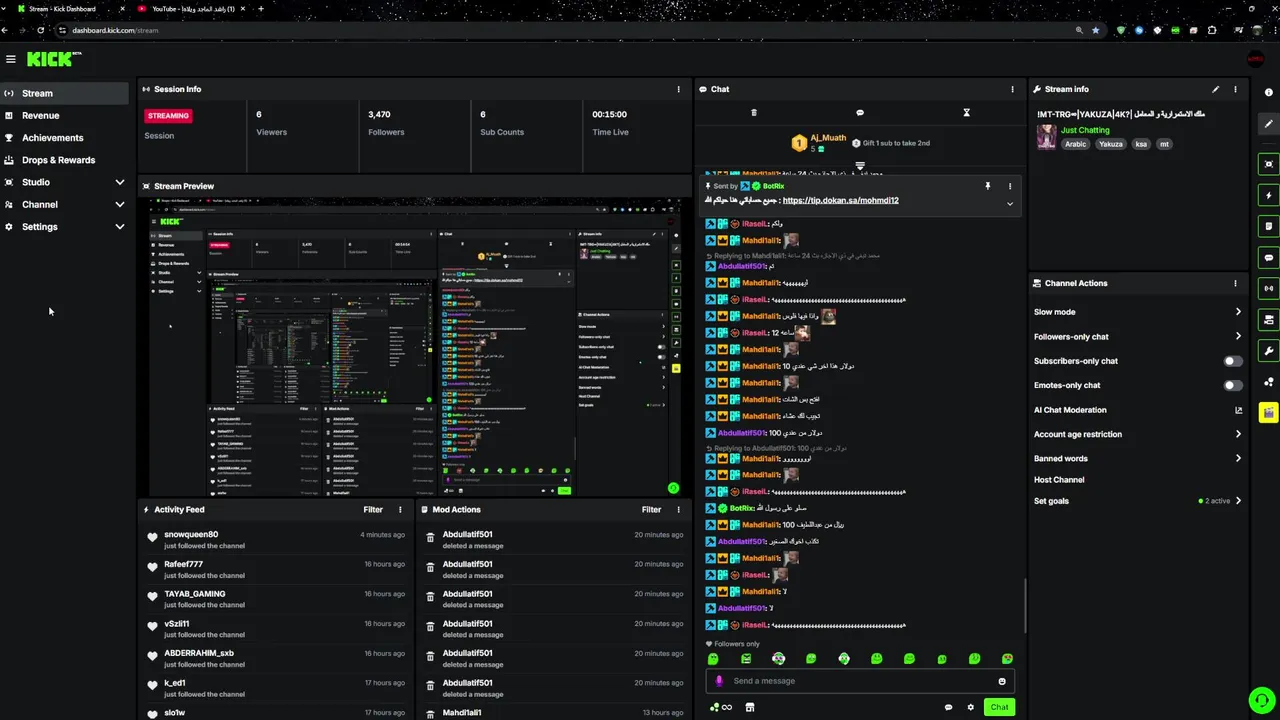Open the hamburger menu beside Kick logo

click(x=11, y=59)
